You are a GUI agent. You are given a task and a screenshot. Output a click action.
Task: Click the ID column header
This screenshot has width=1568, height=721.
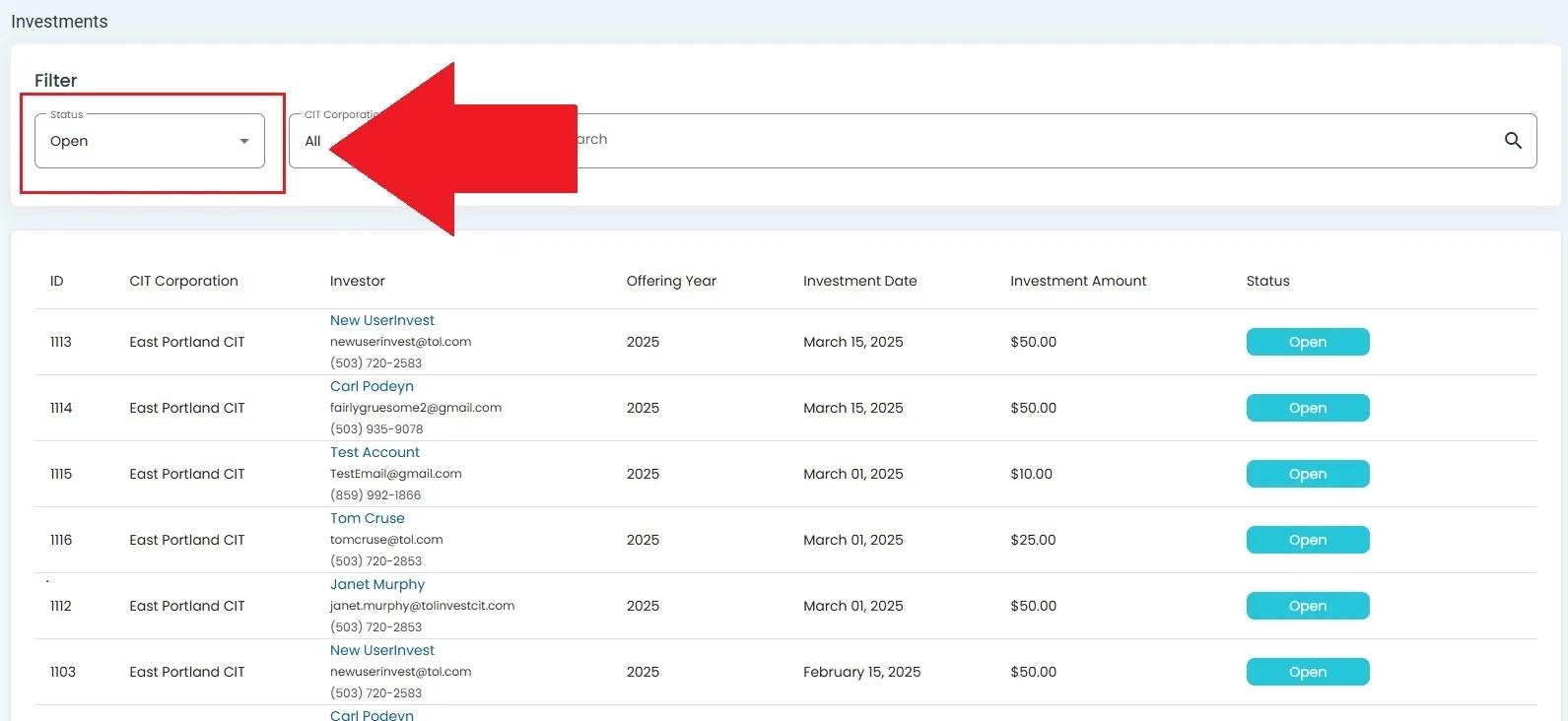[x=57, y=281]
